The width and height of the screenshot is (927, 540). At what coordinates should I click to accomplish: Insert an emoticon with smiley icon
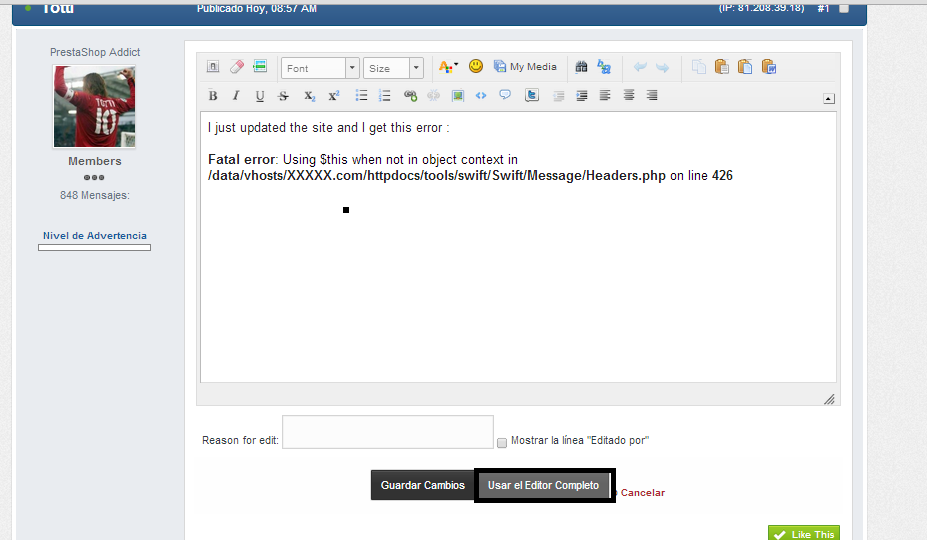476,67
